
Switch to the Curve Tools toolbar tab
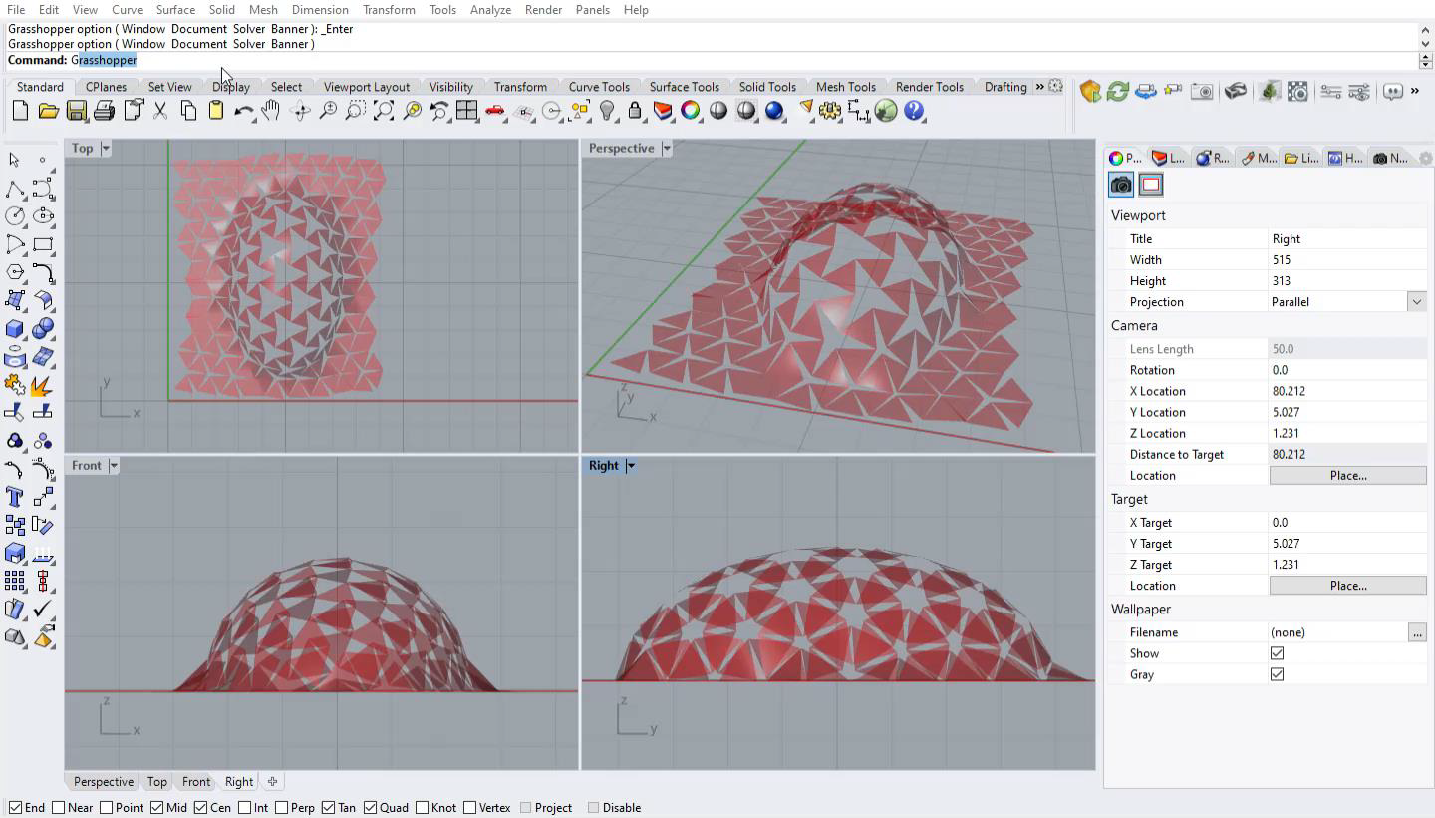point(599,87)
